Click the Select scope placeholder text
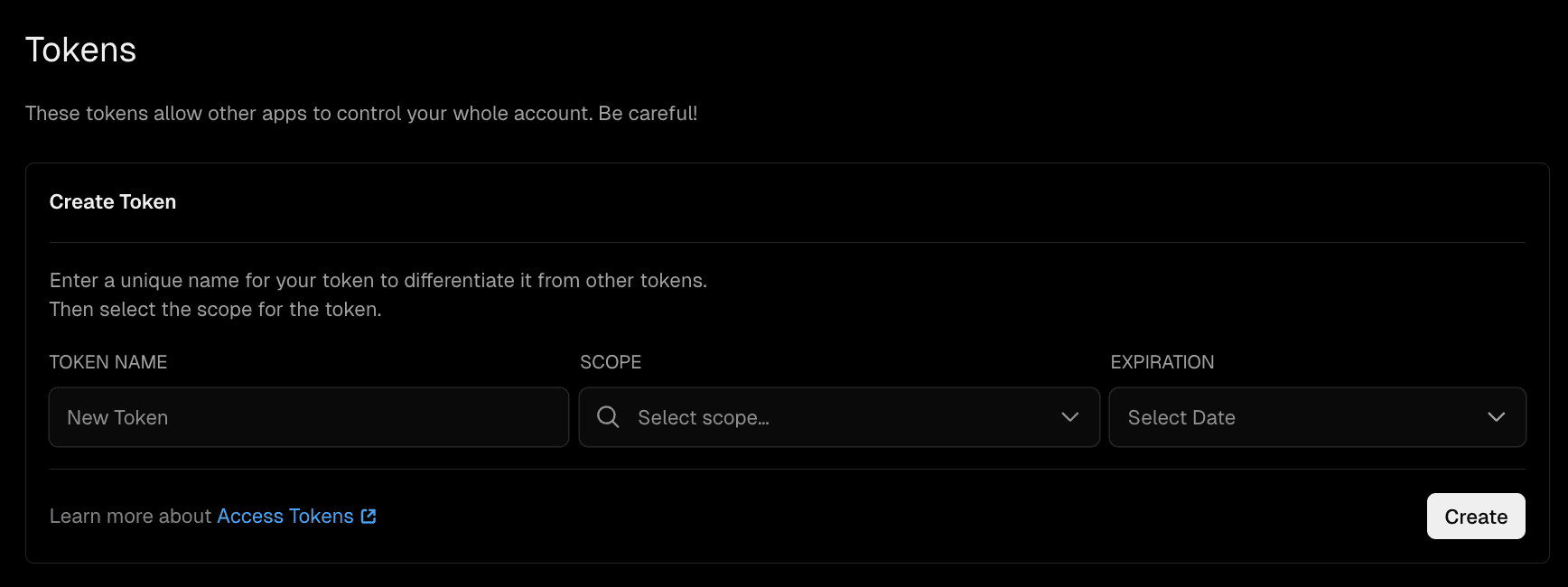Image resolution: width=1568 pixels, height=587 pixels. coord(704,417)
